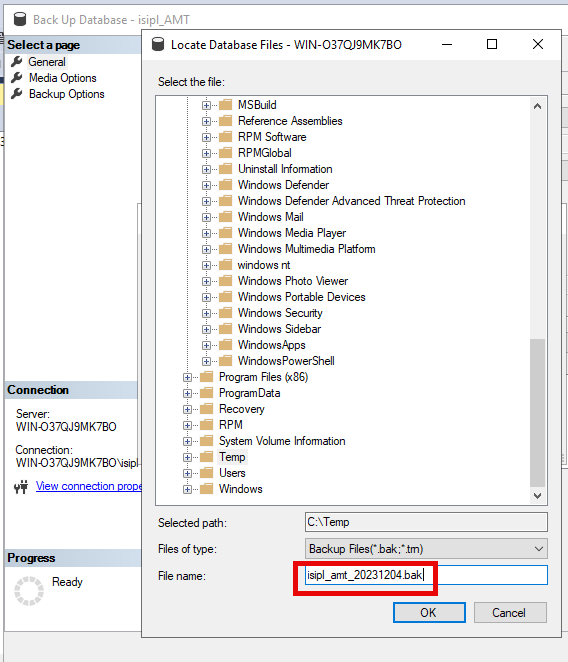This screenshot has height=662, width=568.
Task: Click the WindowsApps folder icon
Action: (226, 345)
